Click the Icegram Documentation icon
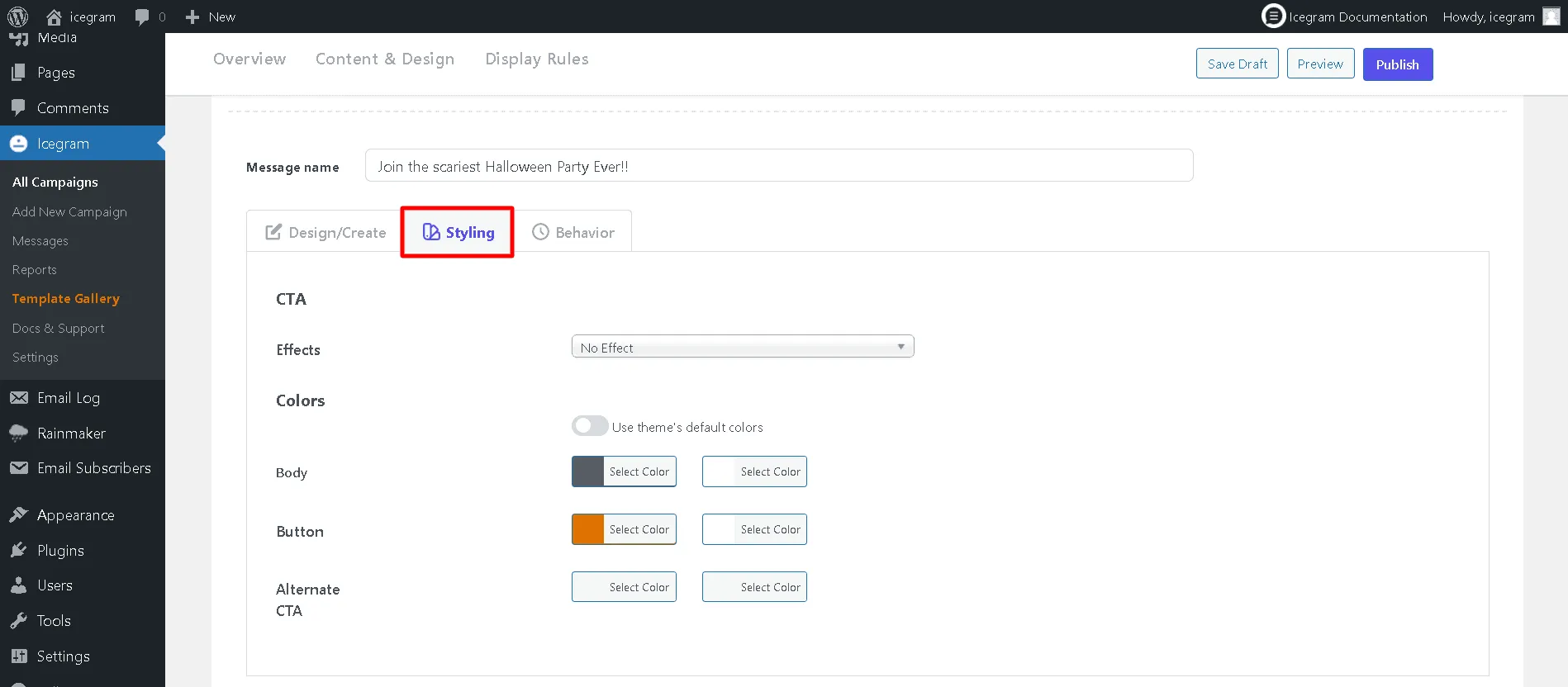This screenshot has height=687, width=1568. coord(1273,16)
